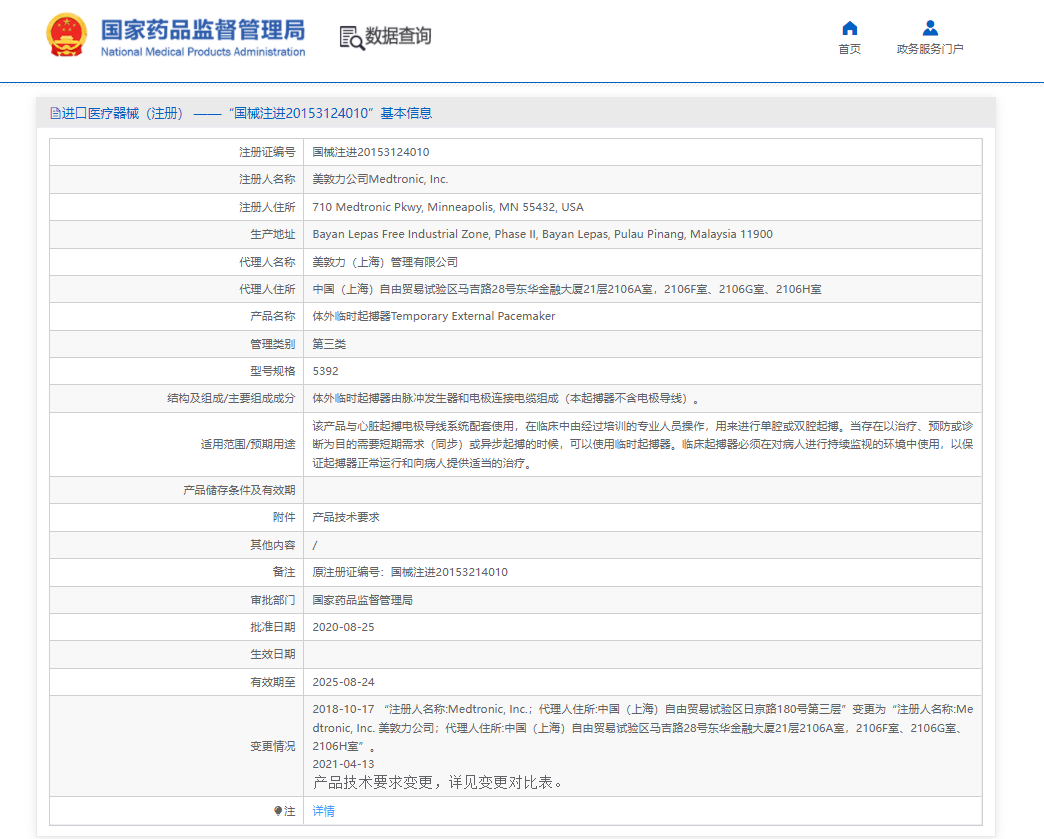
Task: Click the 型号规格 row label
Action: (272, 372)
